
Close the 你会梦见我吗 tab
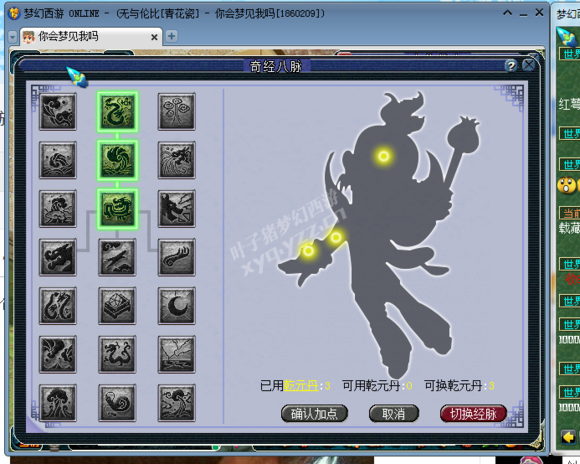pos(154,37)
